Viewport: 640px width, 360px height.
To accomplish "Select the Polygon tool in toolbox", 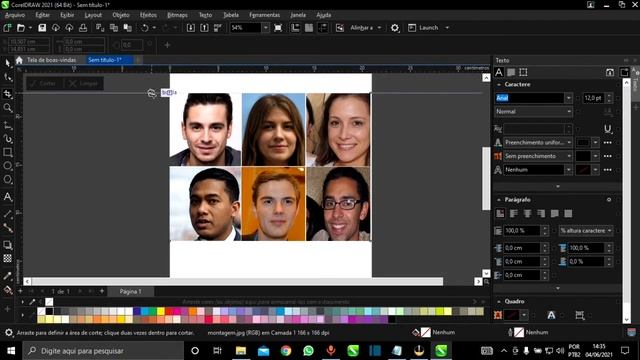I will 7,180.
